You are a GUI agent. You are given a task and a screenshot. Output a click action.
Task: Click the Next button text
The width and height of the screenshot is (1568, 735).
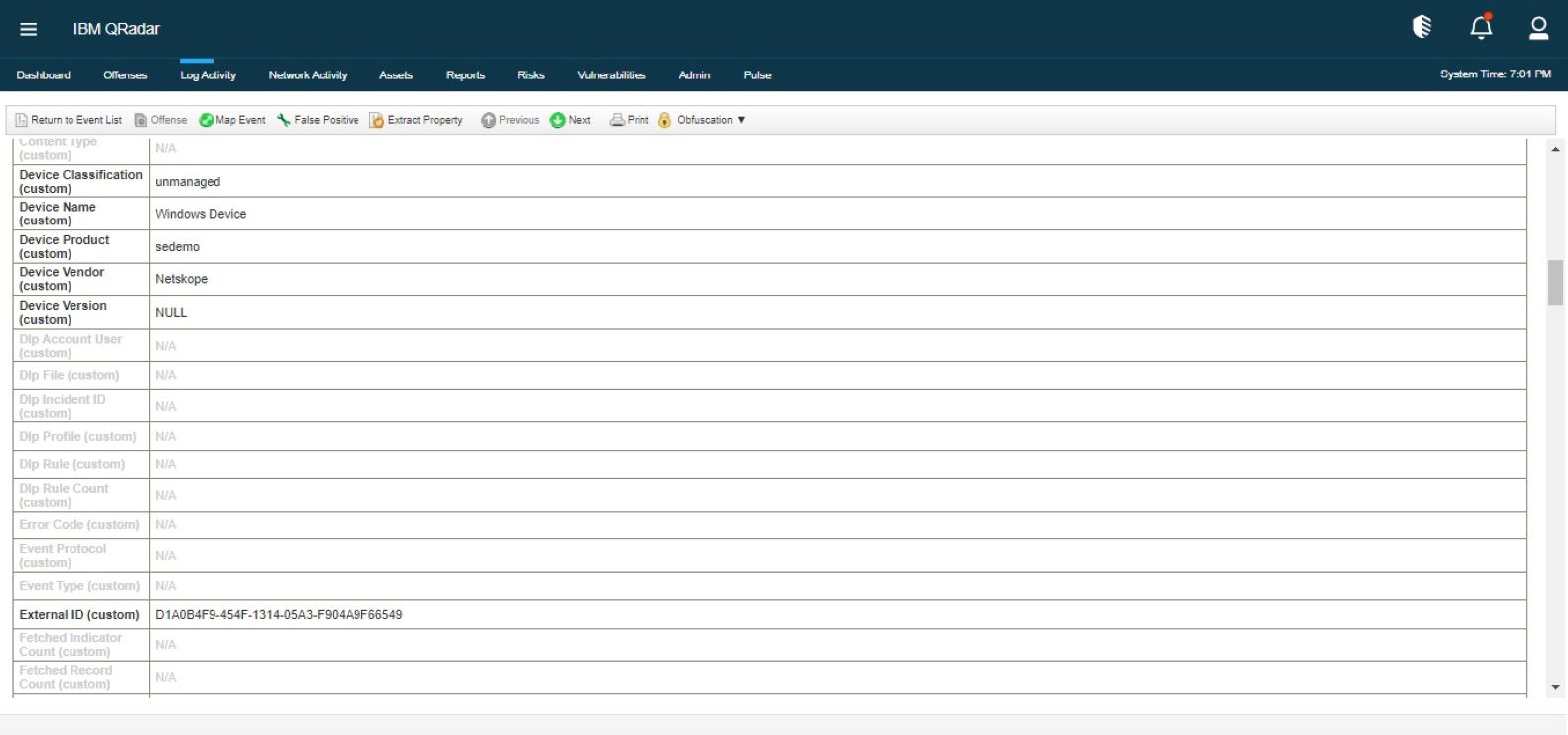click(580, 120)
